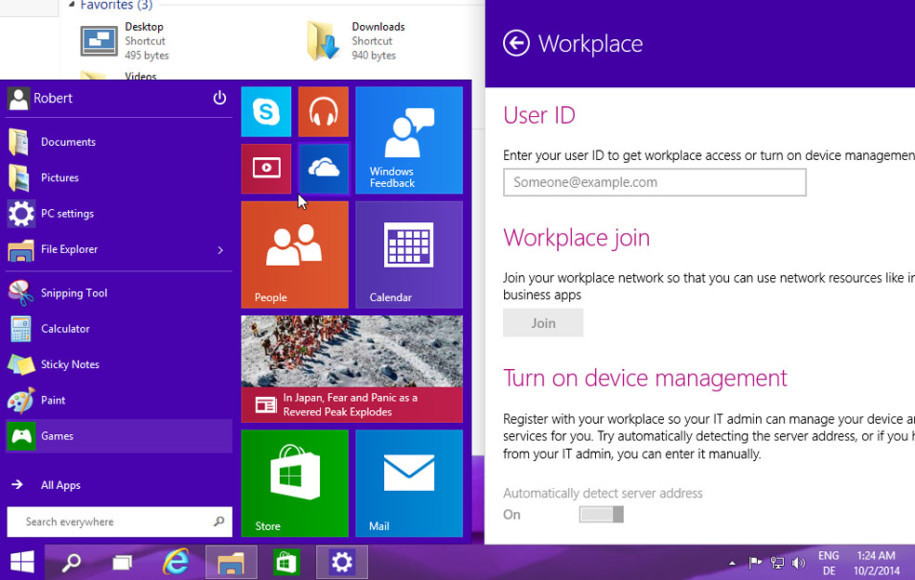The image size is (915, 580).
Task: Open Task View on the taskbar
Action: [123, 562]
